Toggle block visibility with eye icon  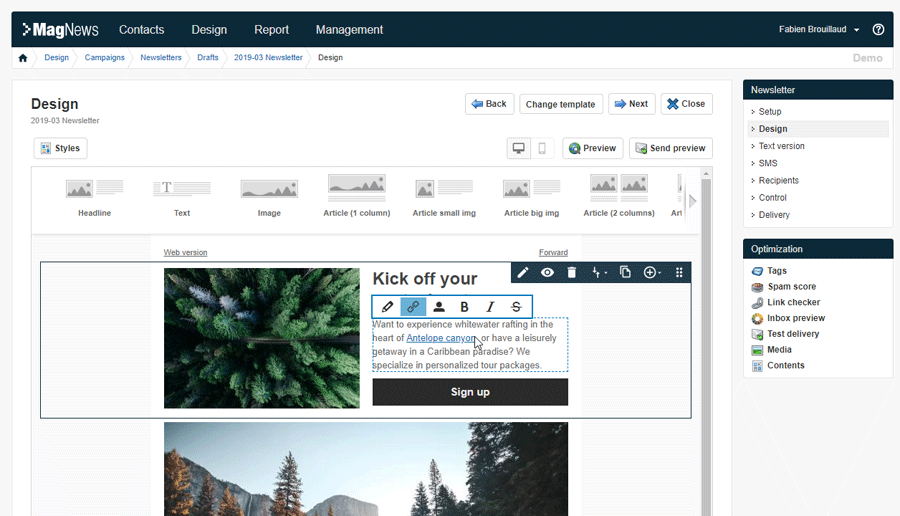[x=547, y=272]
